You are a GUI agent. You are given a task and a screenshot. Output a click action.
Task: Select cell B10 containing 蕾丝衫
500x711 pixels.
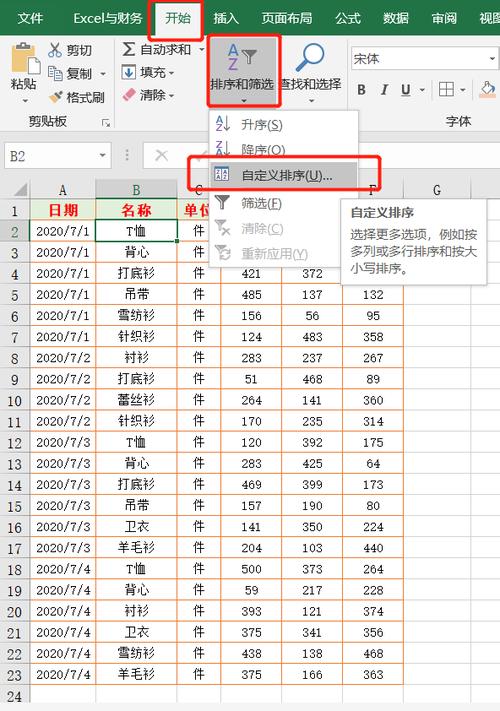(x=136, y=399)
